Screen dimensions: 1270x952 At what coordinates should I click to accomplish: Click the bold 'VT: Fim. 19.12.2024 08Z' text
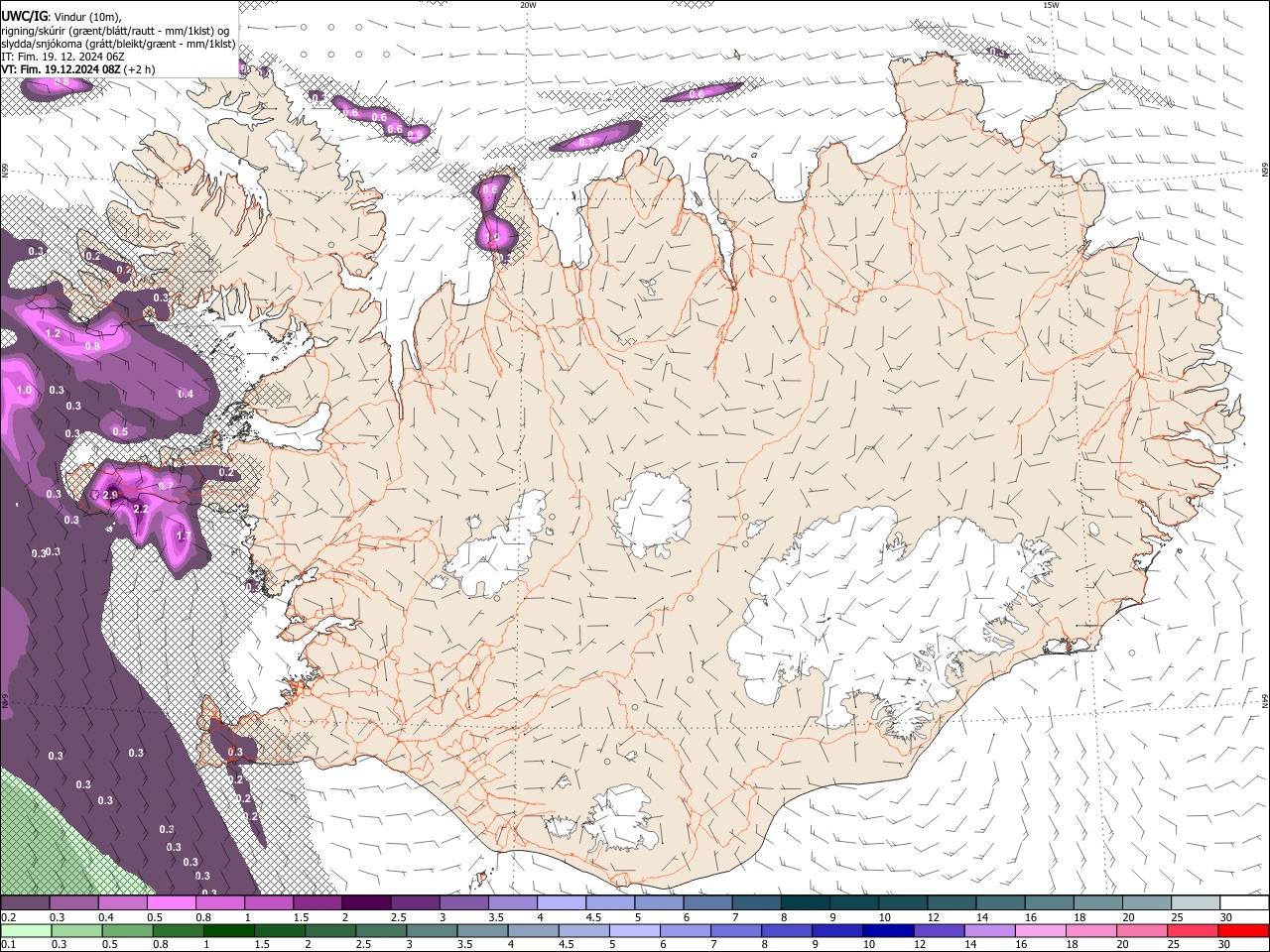pyautogui.click(x=61, y=69)
